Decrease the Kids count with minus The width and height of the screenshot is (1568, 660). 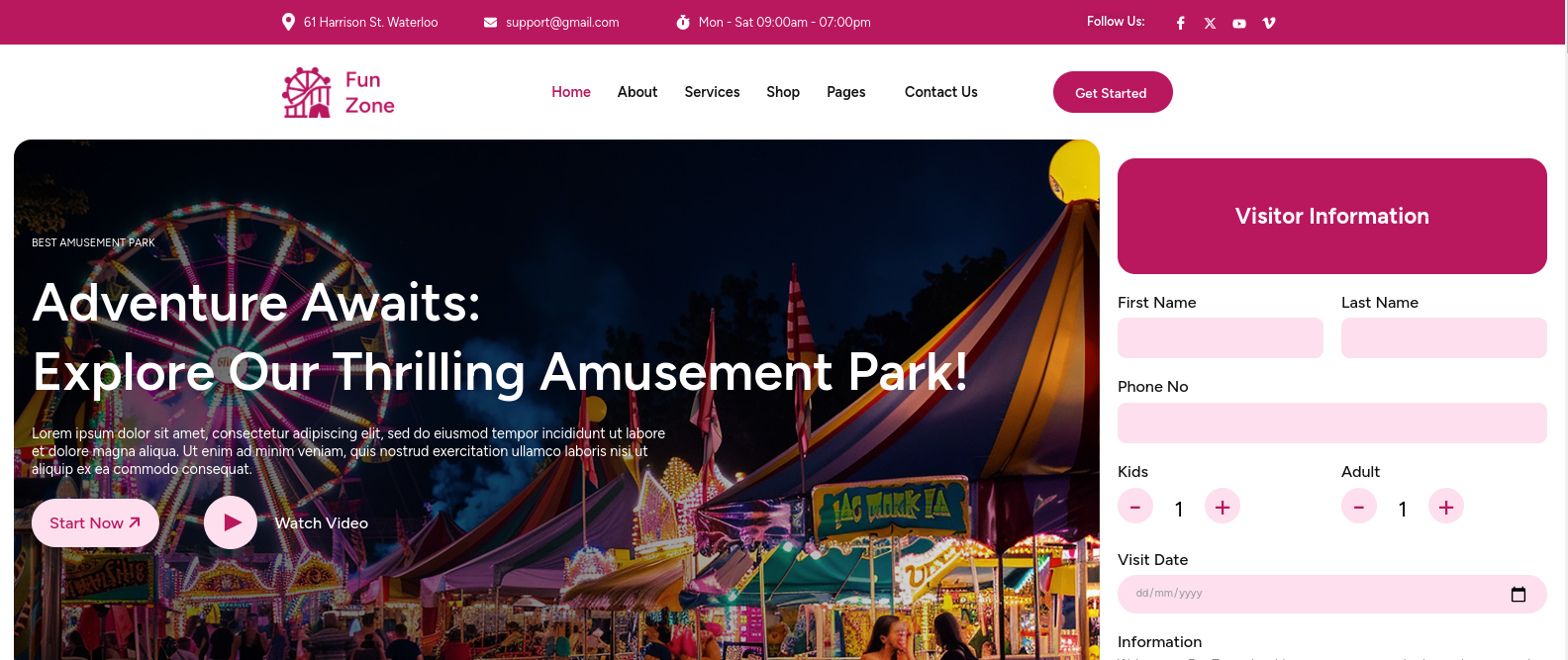pos(1135,507)
